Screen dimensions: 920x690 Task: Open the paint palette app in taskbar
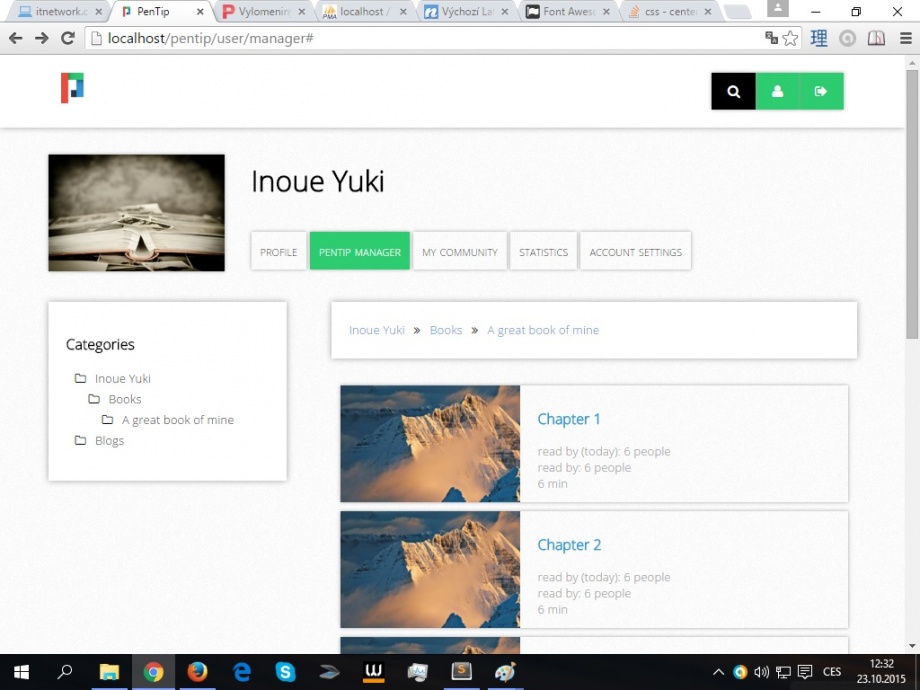pyautogui.click(x=505, y=672)
